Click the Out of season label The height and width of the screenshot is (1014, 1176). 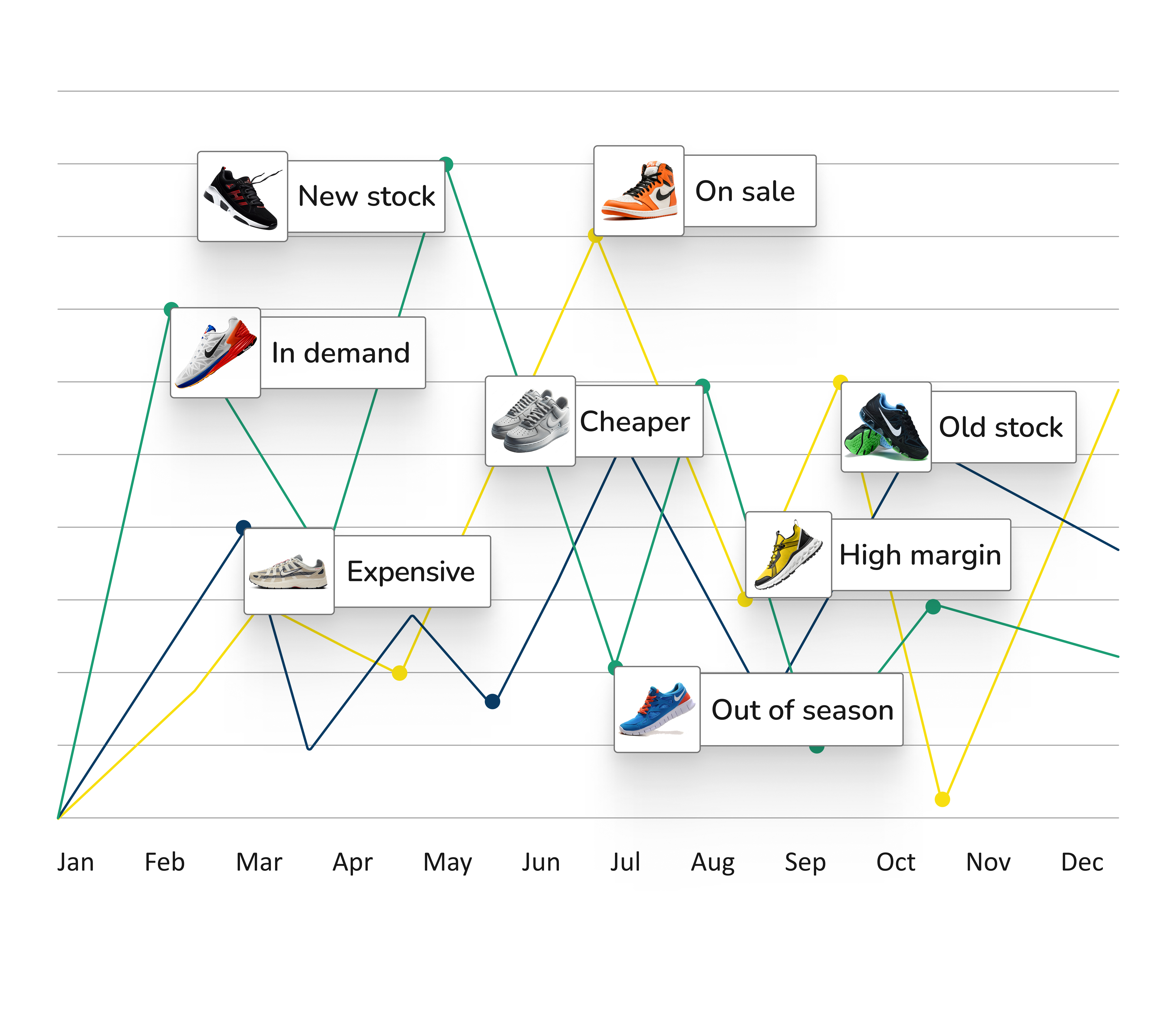801,710
